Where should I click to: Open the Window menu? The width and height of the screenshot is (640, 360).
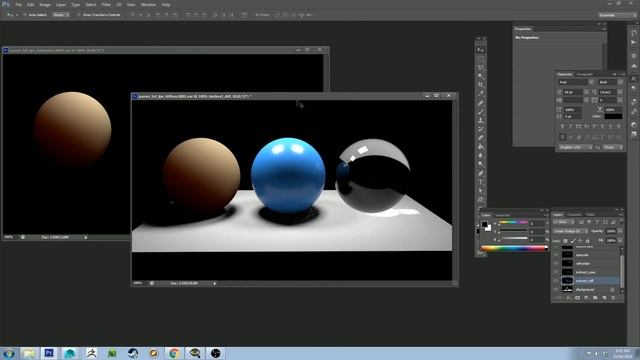click(149, 4)
